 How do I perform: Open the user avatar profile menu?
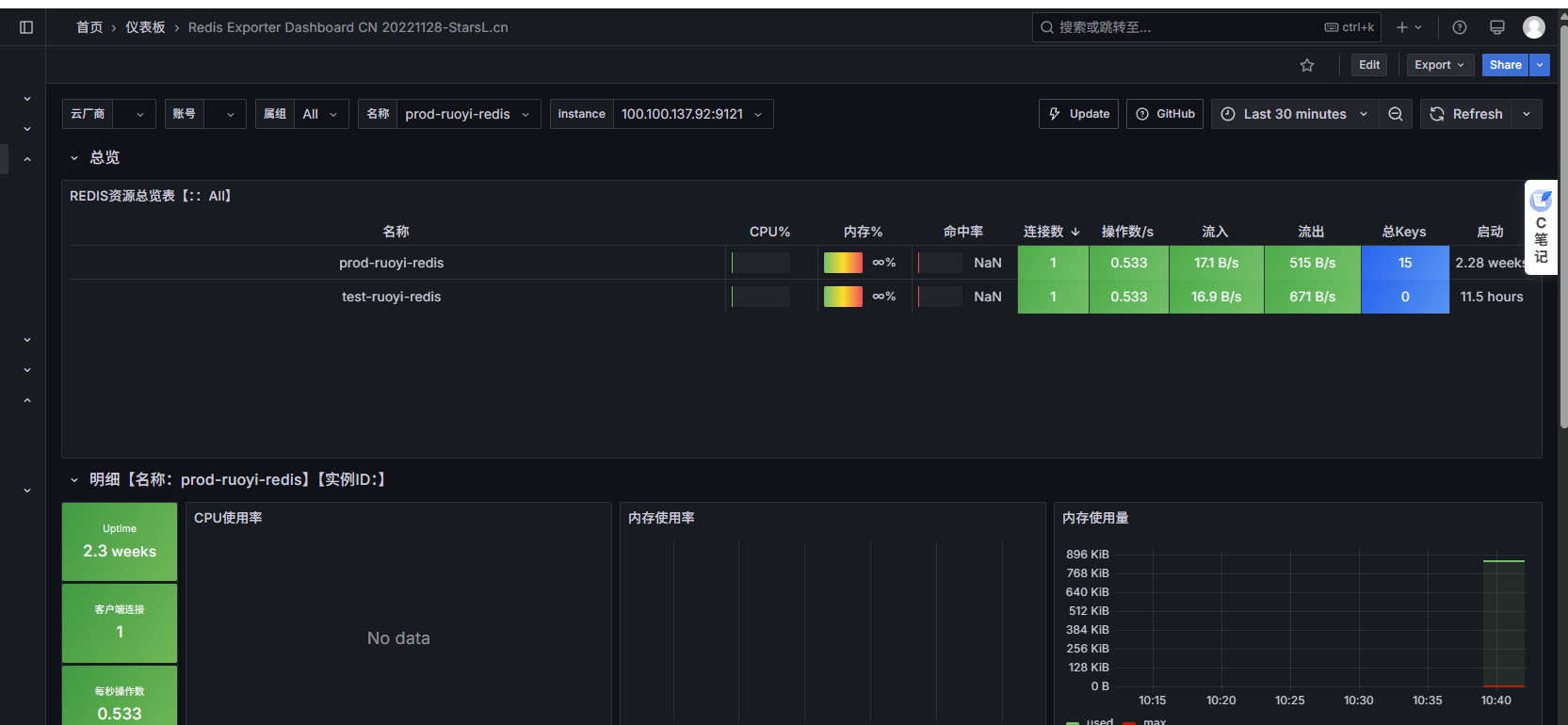[1534, 27]
